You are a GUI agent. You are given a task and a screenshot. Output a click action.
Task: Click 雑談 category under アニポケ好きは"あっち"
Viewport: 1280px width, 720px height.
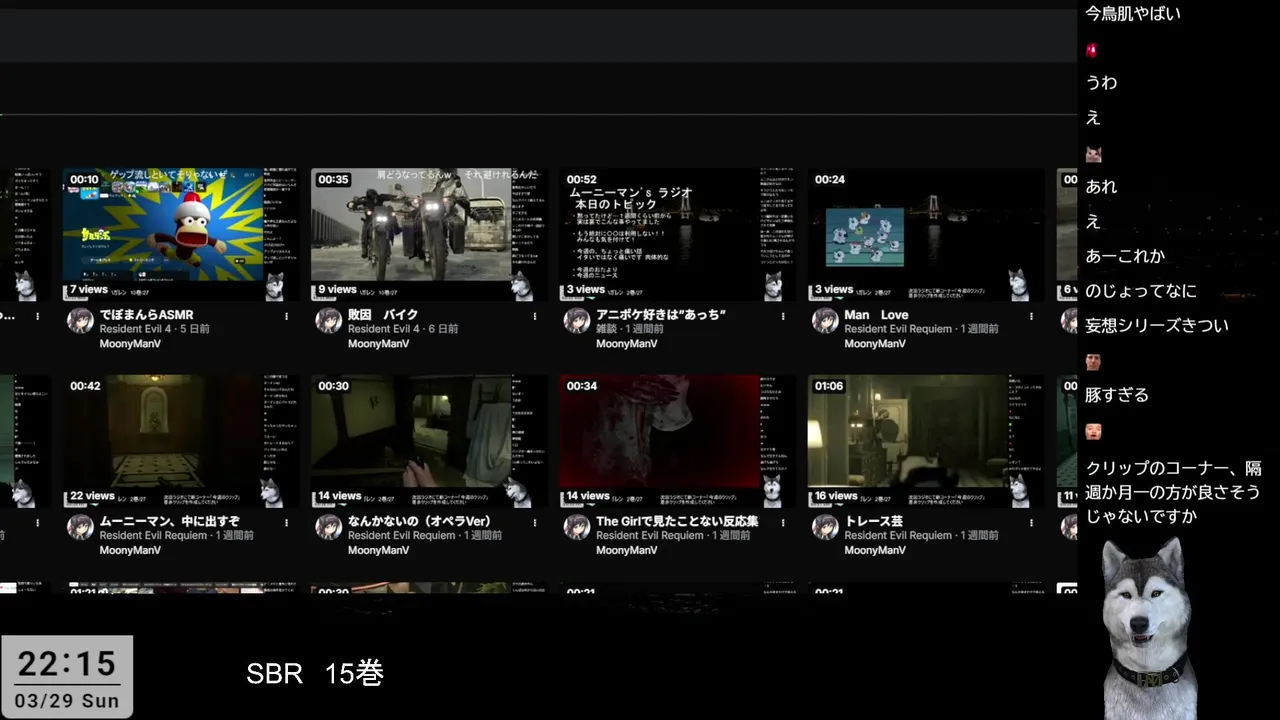click(x=606, y=329)
